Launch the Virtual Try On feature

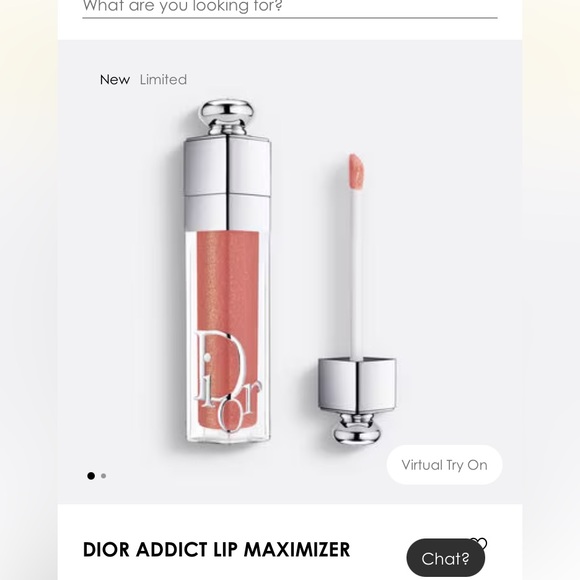point(444,465)
